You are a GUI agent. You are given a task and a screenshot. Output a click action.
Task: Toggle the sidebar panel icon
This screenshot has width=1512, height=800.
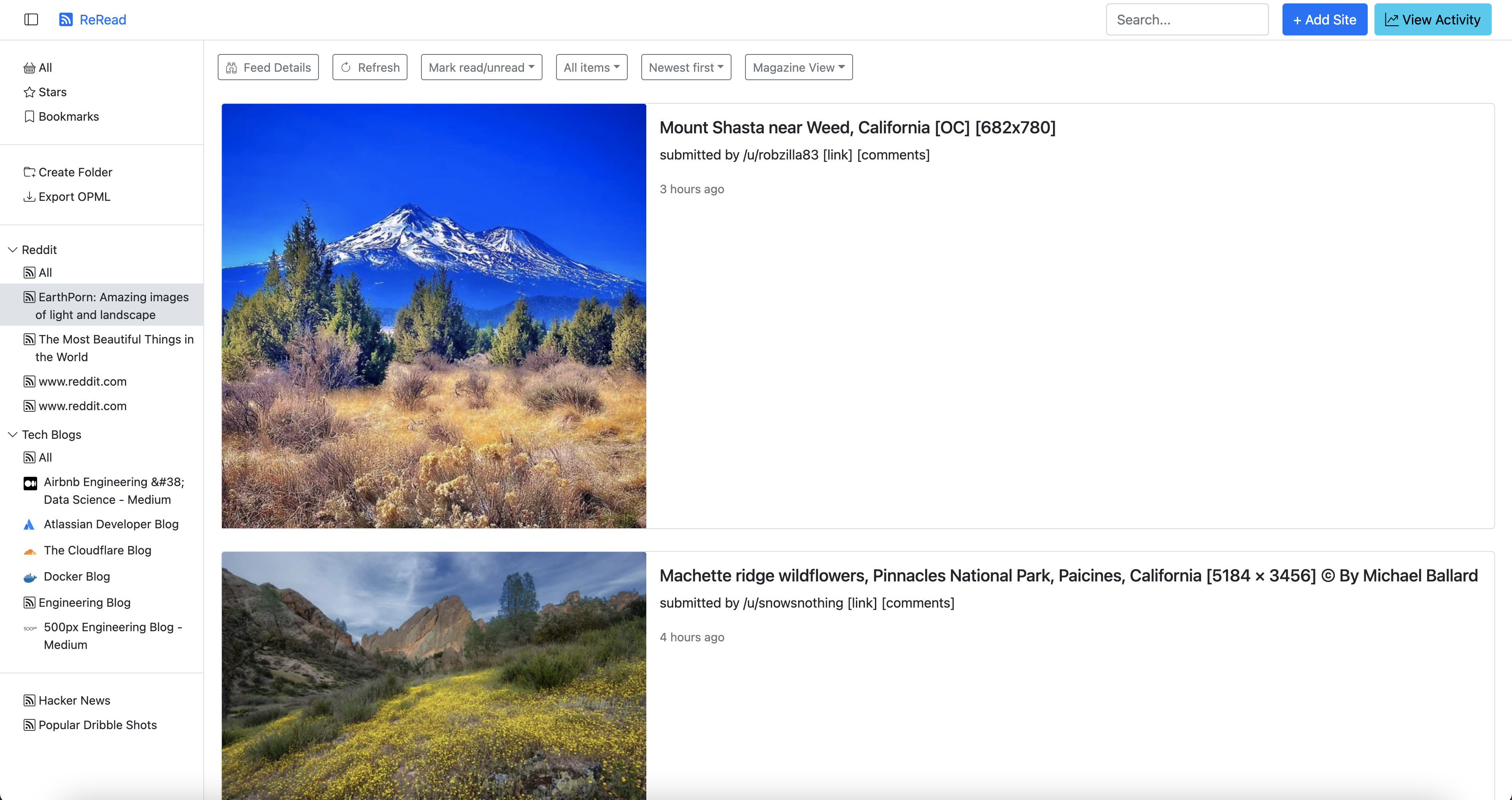[x=31, y=19]
